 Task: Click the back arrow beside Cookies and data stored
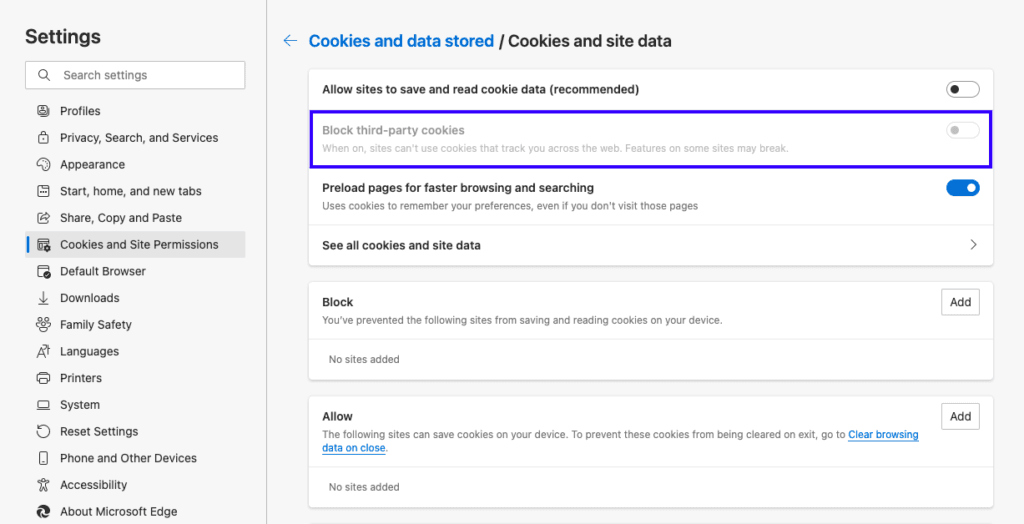290,41
